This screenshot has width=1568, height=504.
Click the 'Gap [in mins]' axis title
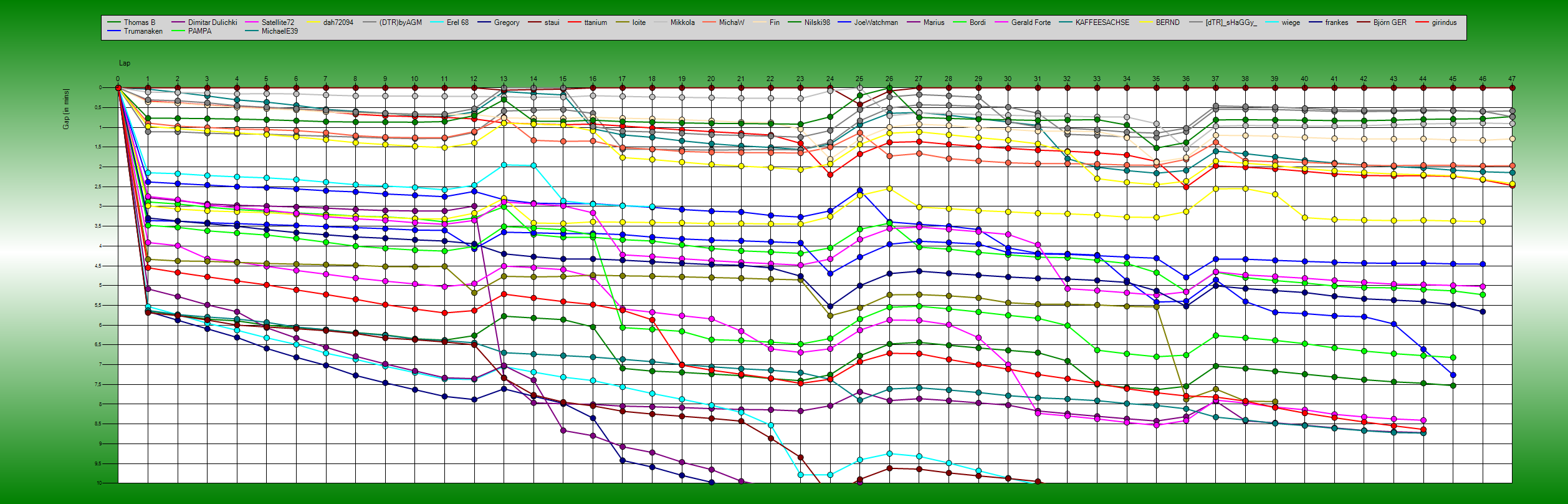click(x=66, y=109)
